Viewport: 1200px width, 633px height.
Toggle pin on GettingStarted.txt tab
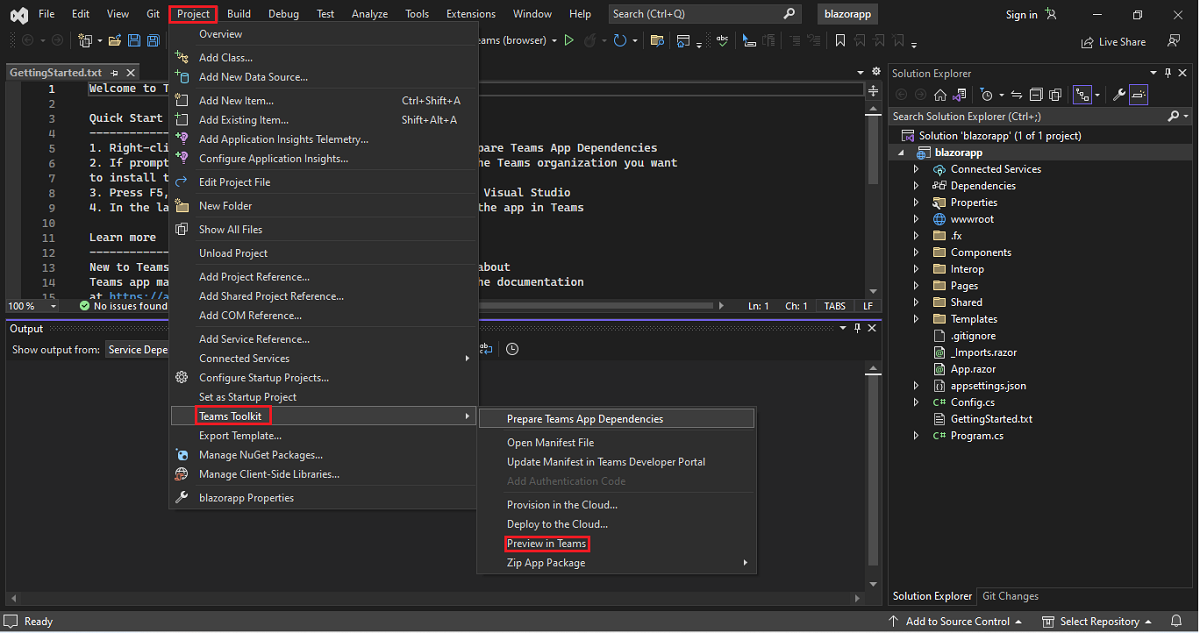click(x=115, y=73)
